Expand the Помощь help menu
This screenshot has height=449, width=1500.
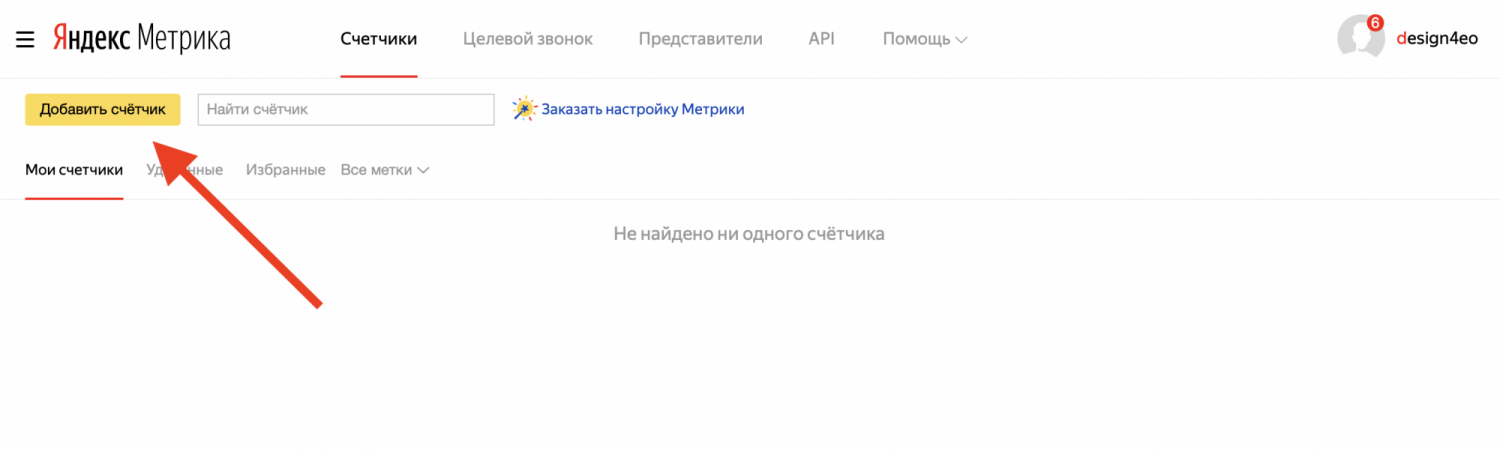tap(917, 39)
